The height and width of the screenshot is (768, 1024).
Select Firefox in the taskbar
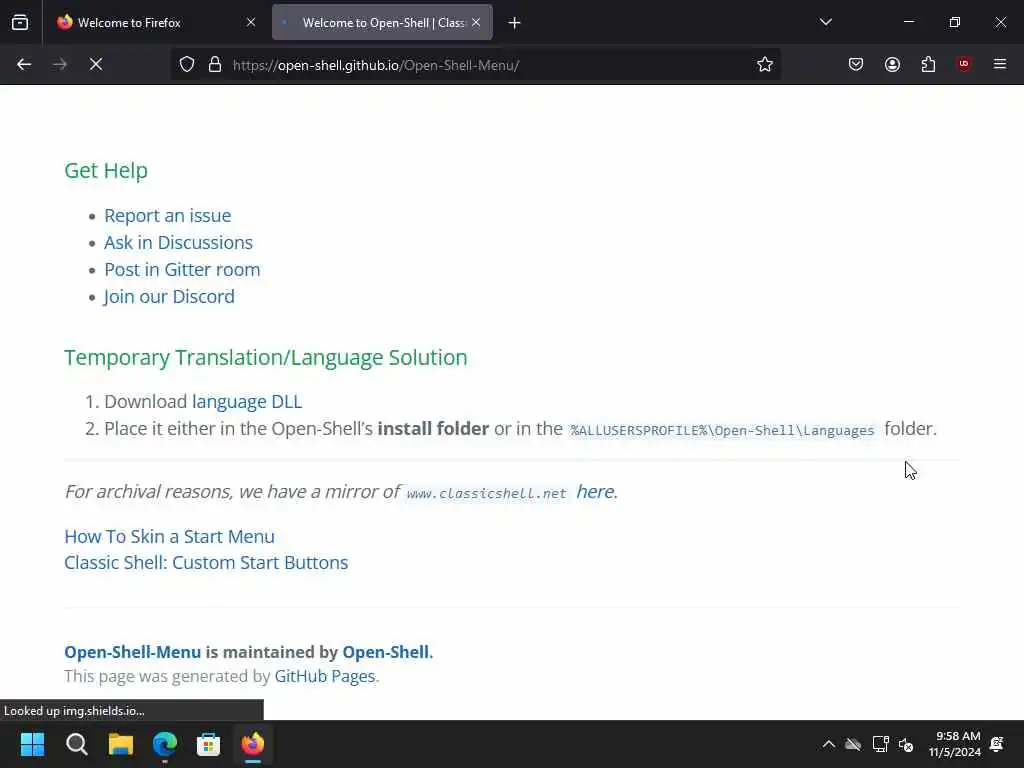pyautogui.click(x=253, y=744)
